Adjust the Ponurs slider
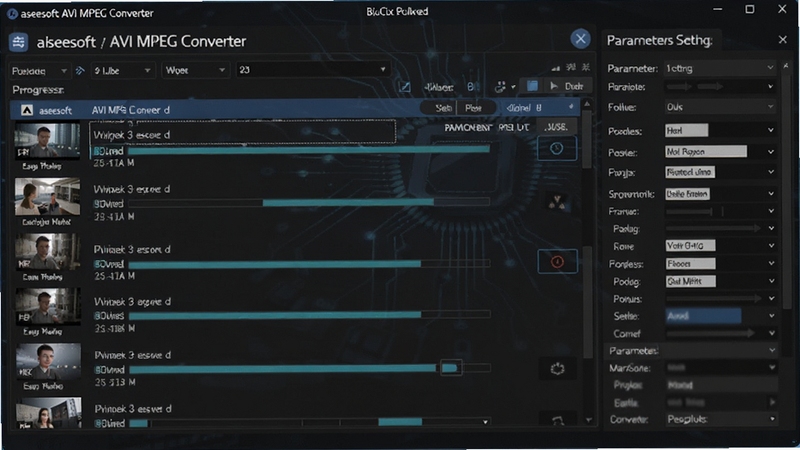Viewport: 800px width, 450px height. tap(713, 298)
